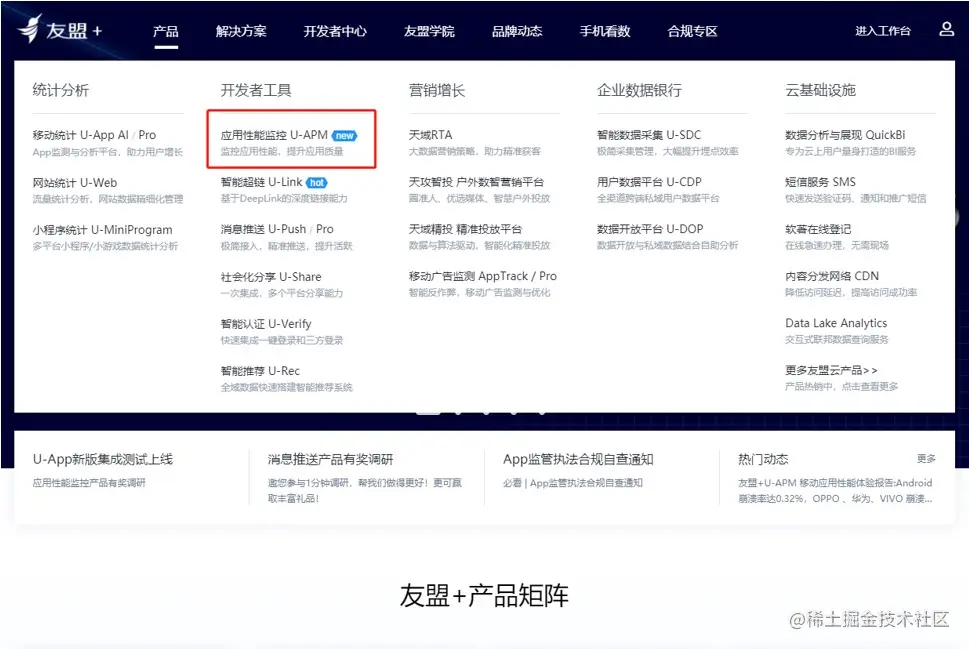Open 网站统计 U-Web

tap(75, 182)
